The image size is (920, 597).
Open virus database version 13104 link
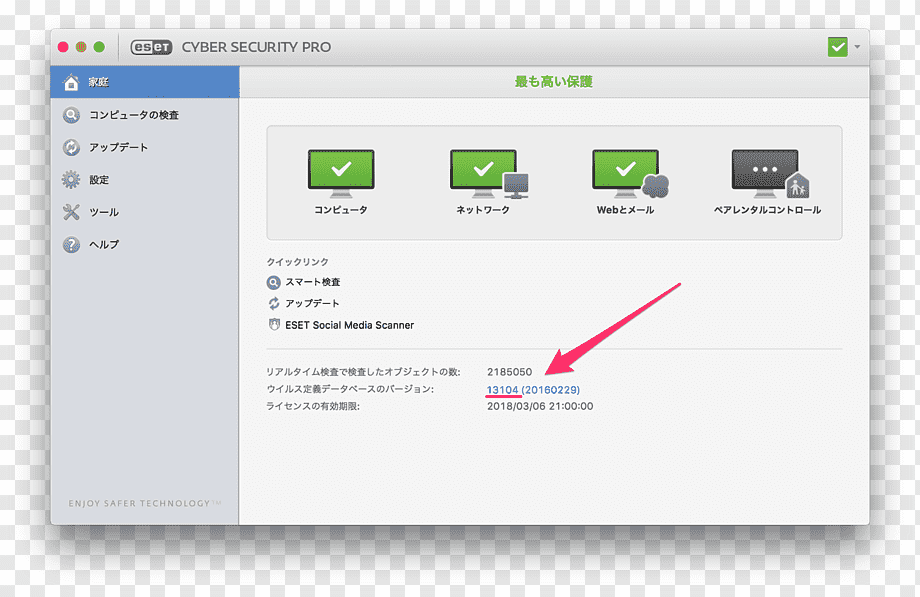pos(533,390)
